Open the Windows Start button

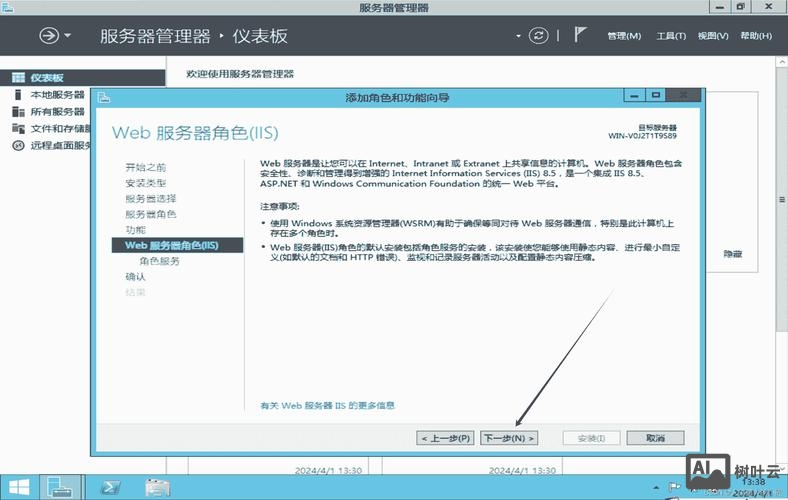19,487
